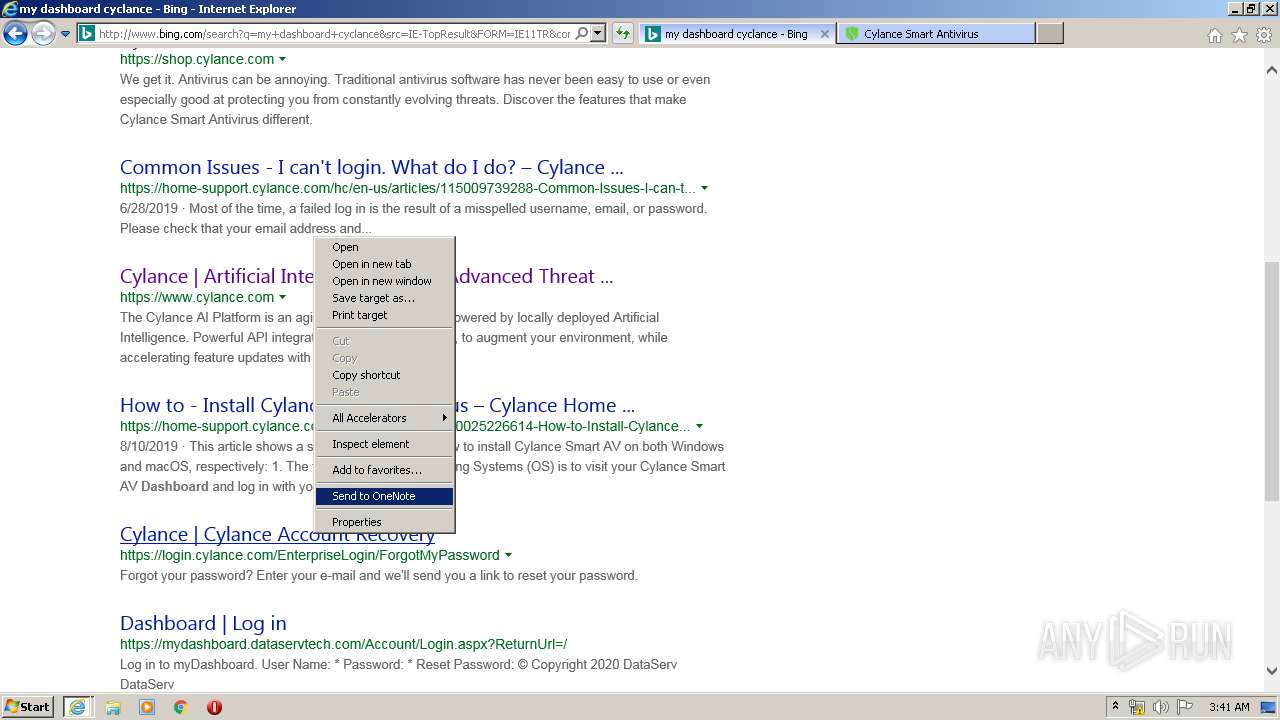Screen dimensions: 1280x720
Task: Click the page scrollbar up arrow
Action: 1272,70
